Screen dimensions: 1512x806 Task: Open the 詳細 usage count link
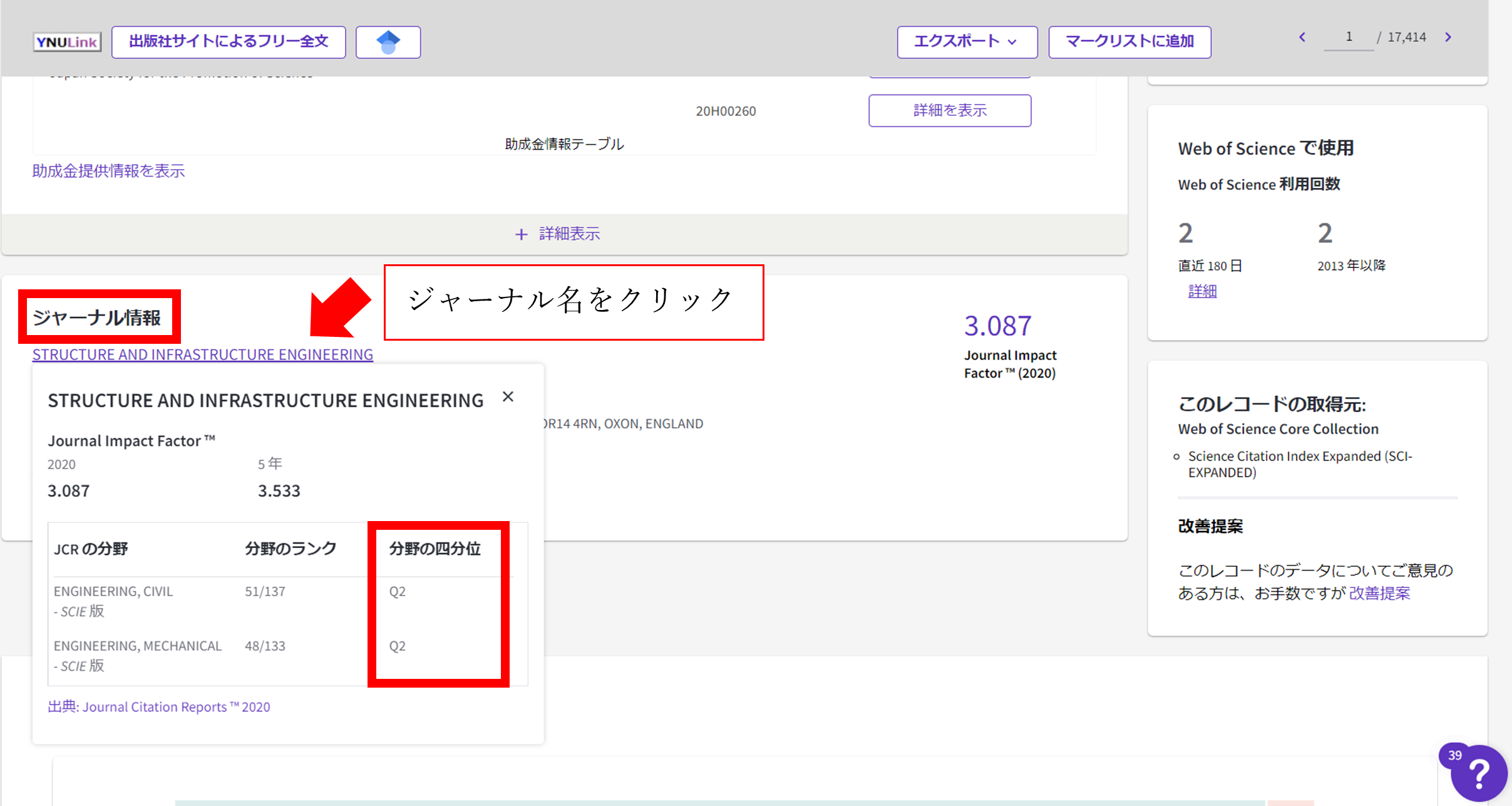point(1202,291)
